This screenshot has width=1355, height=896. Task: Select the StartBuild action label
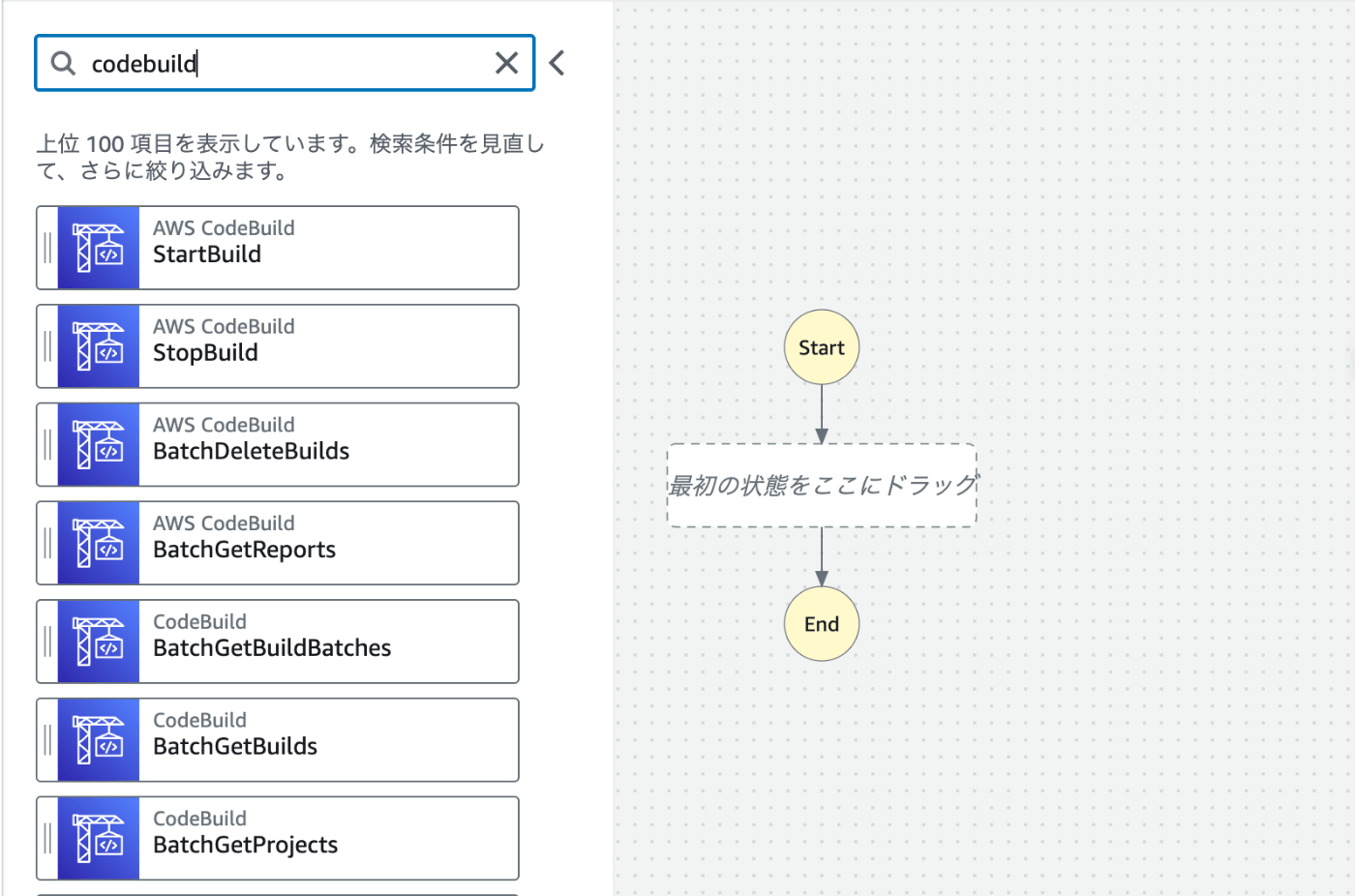[x=207, y=254]
